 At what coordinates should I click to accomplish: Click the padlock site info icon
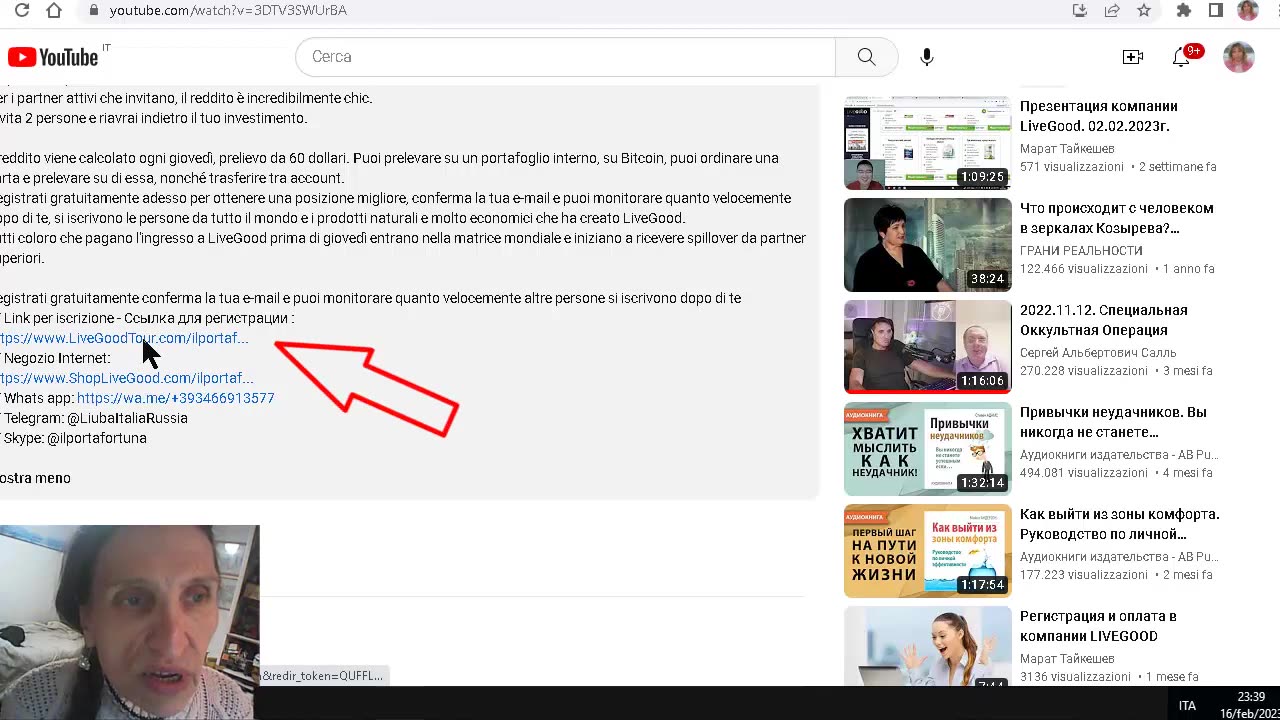point(93,10)
